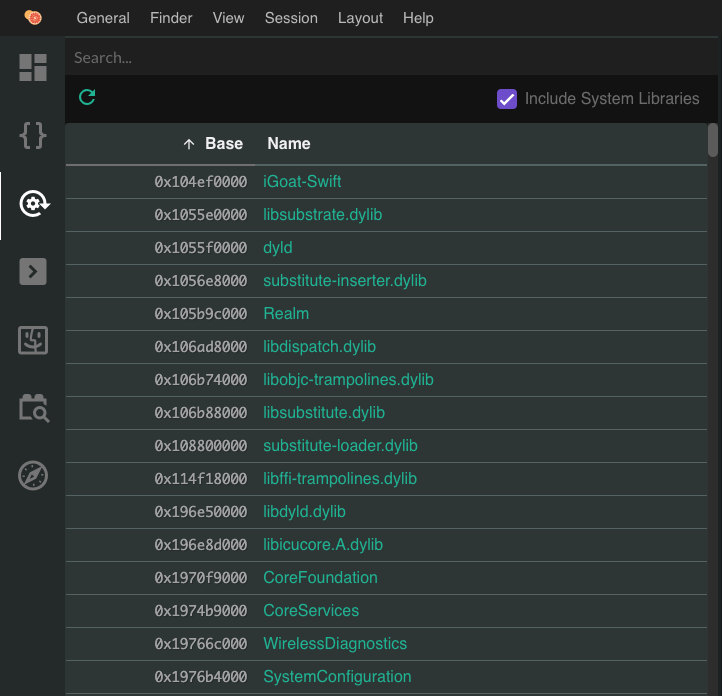Open the Finder face sidebar icon
This screenshot has height=696, width=722.
click(x=33, y=340)
